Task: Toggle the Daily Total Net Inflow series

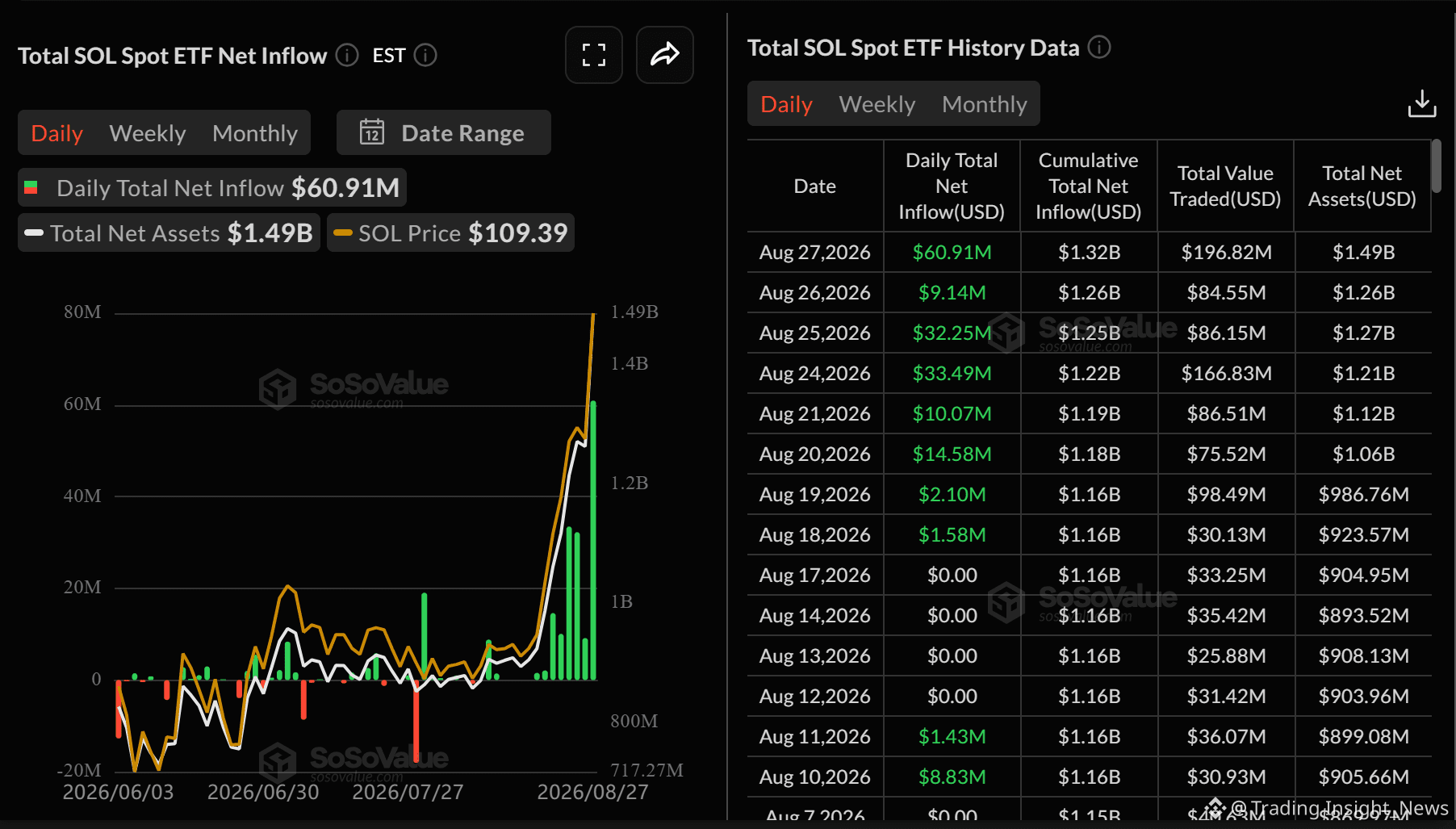Action: coord(212,188)
